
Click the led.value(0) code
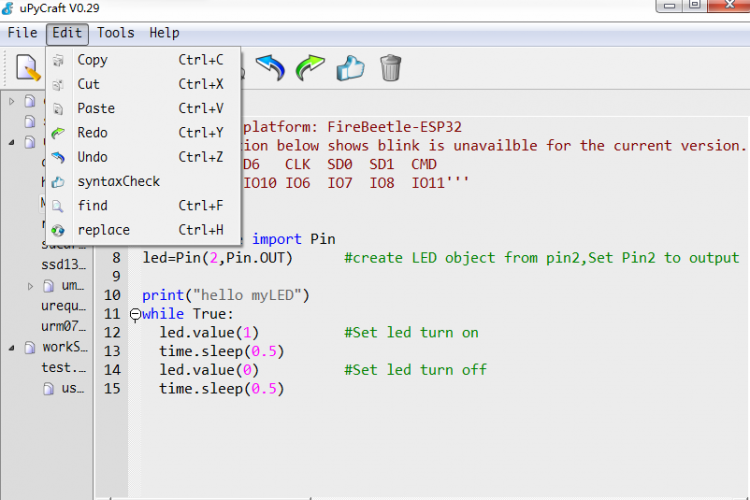(x=209, y=370)
